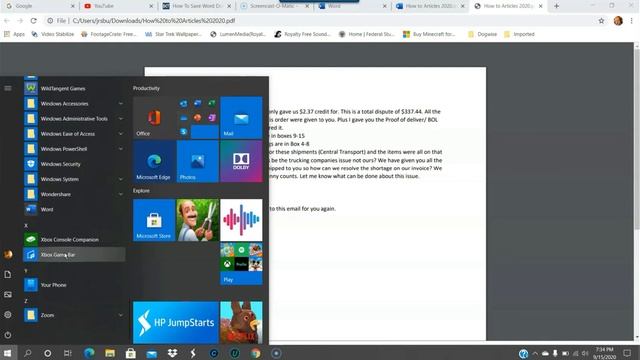Viewport: 640px width, 360px height.
Task: Open Word from the Start app list
Action: pos(74,209)
